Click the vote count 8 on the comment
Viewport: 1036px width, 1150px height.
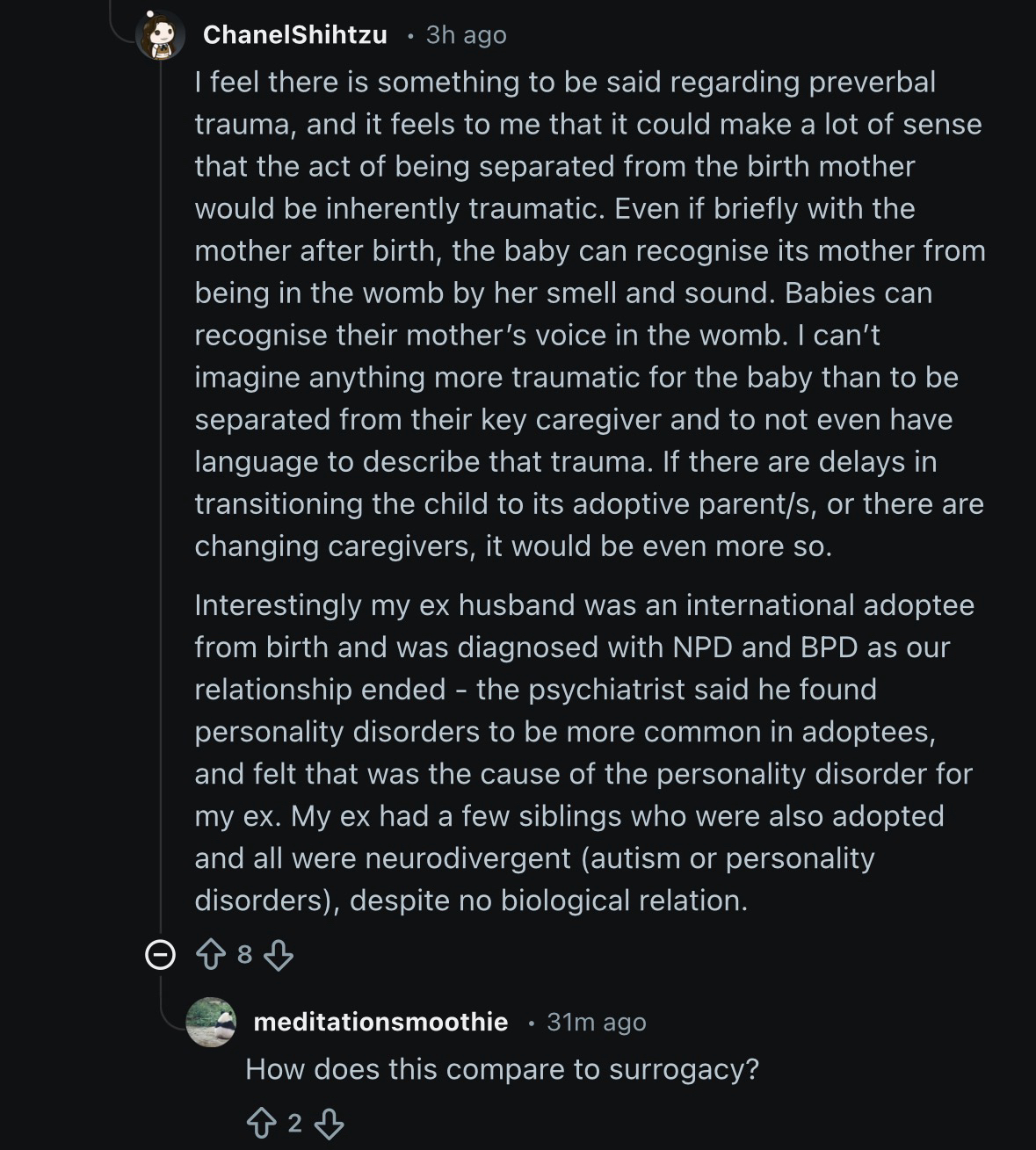(x=244, y=954)
